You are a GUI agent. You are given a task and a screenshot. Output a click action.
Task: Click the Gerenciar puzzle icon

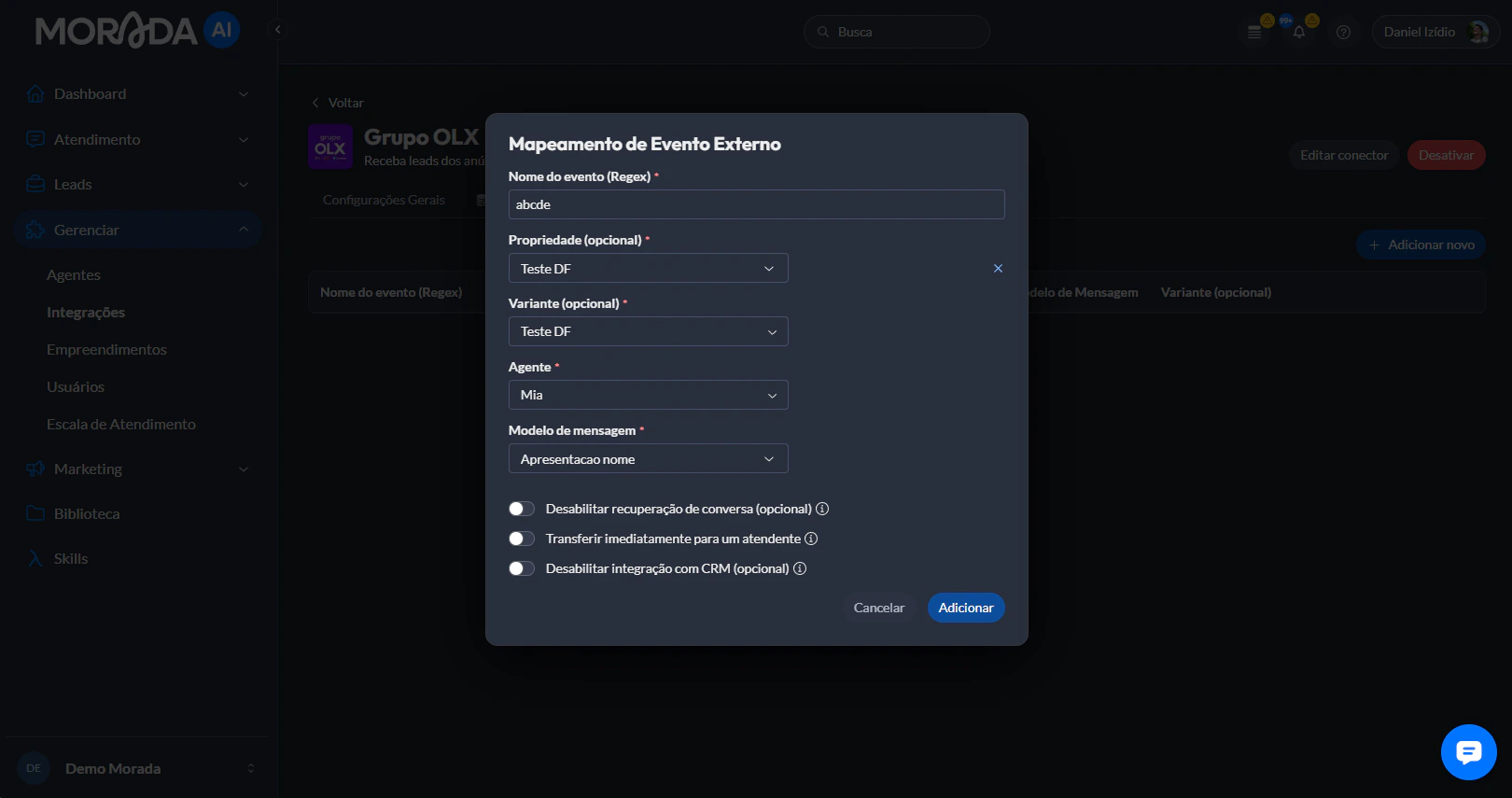[35, 230]
